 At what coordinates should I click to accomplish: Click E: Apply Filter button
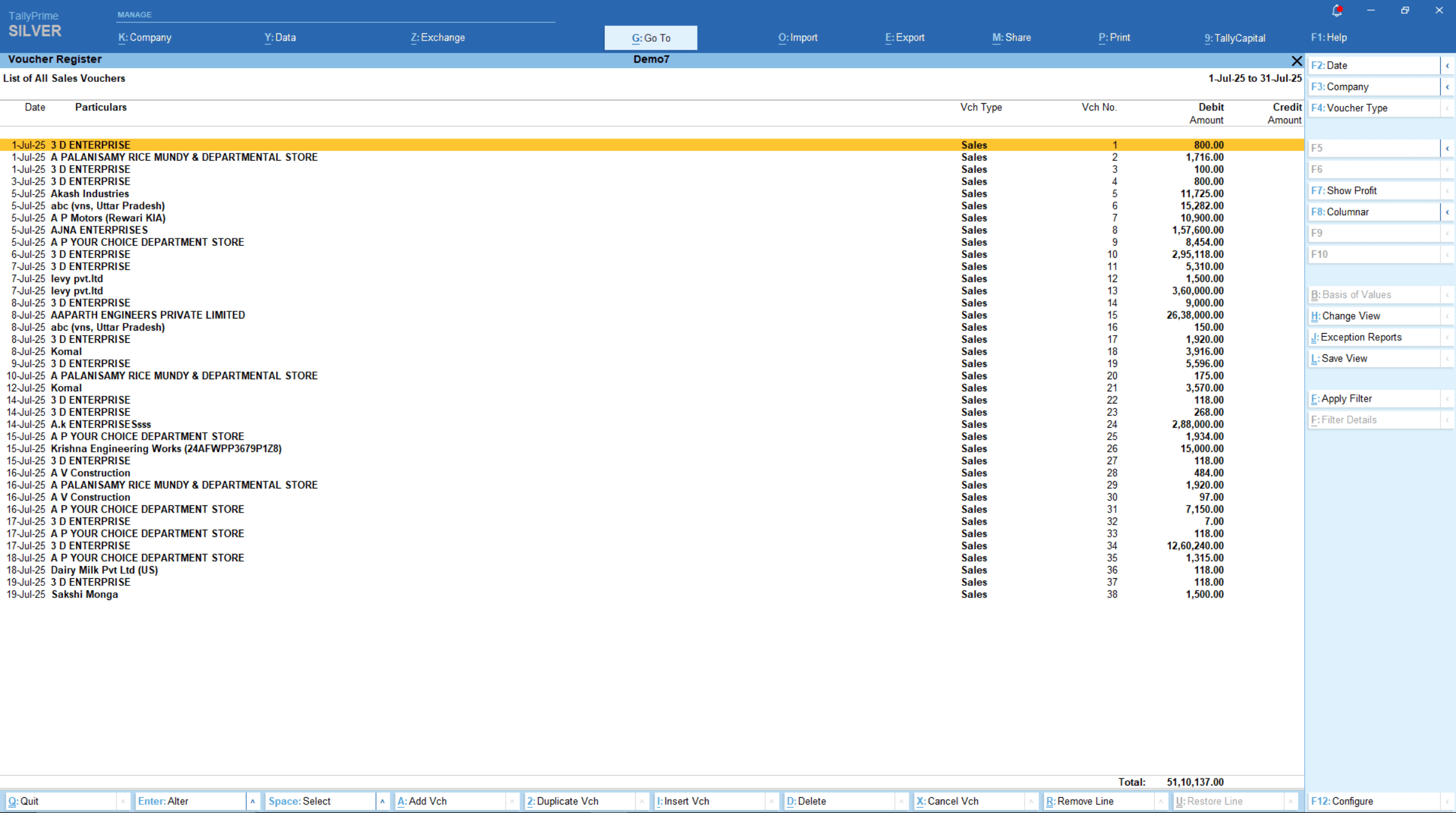pos(1373,399)
